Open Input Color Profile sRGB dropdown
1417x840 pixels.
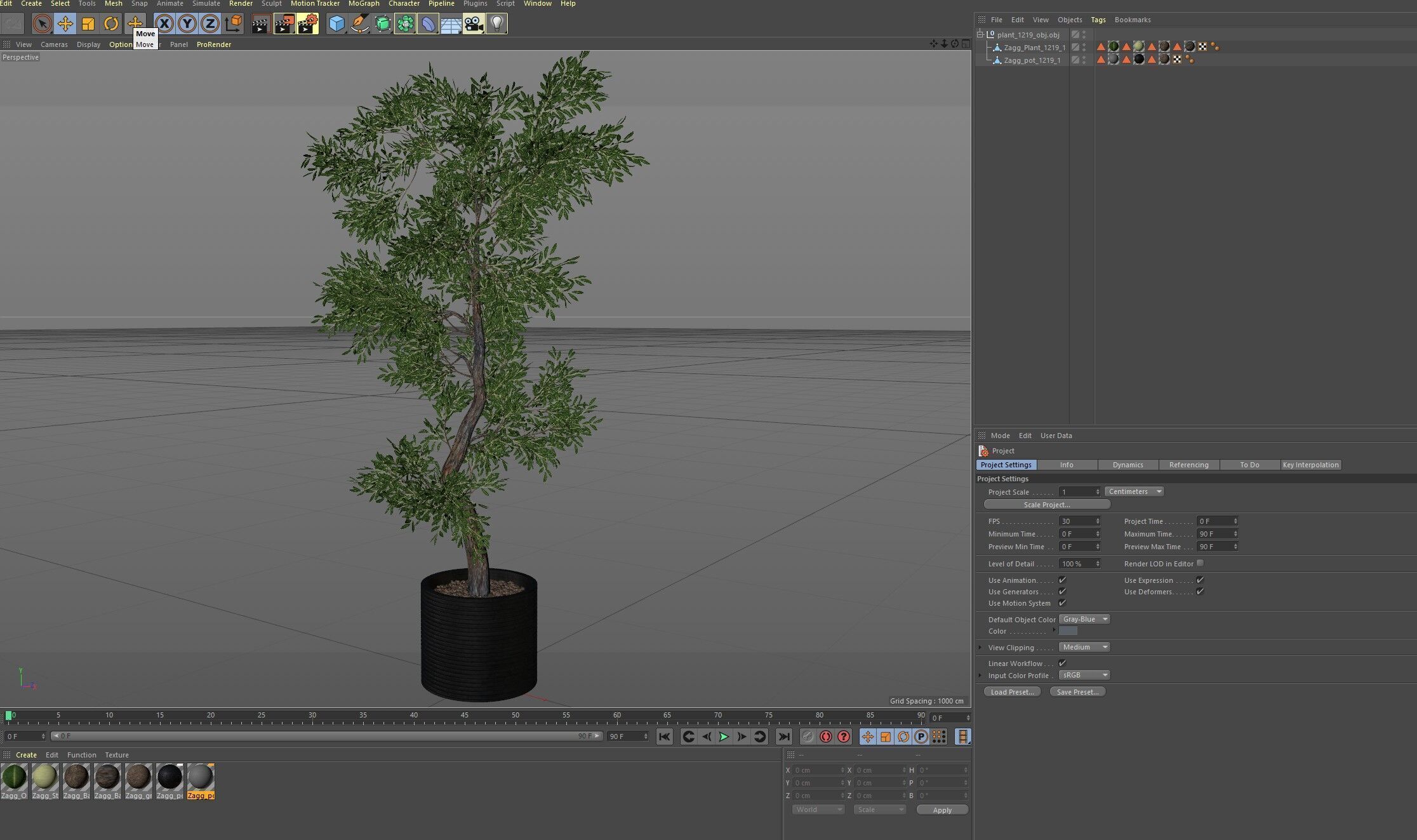(x=1084, y=675)
